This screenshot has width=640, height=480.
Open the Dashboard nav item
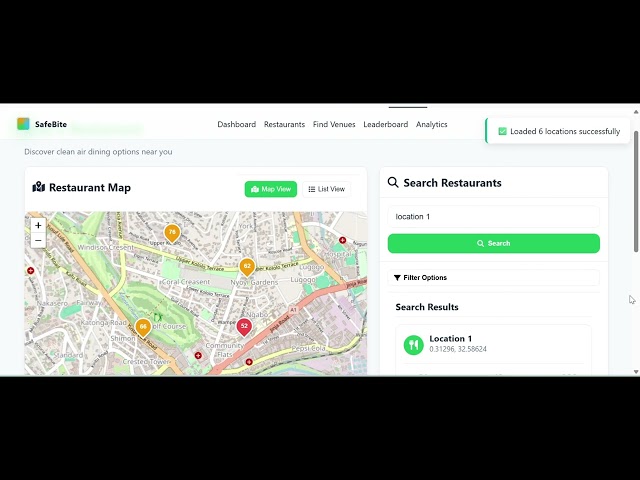coord(236,124)
